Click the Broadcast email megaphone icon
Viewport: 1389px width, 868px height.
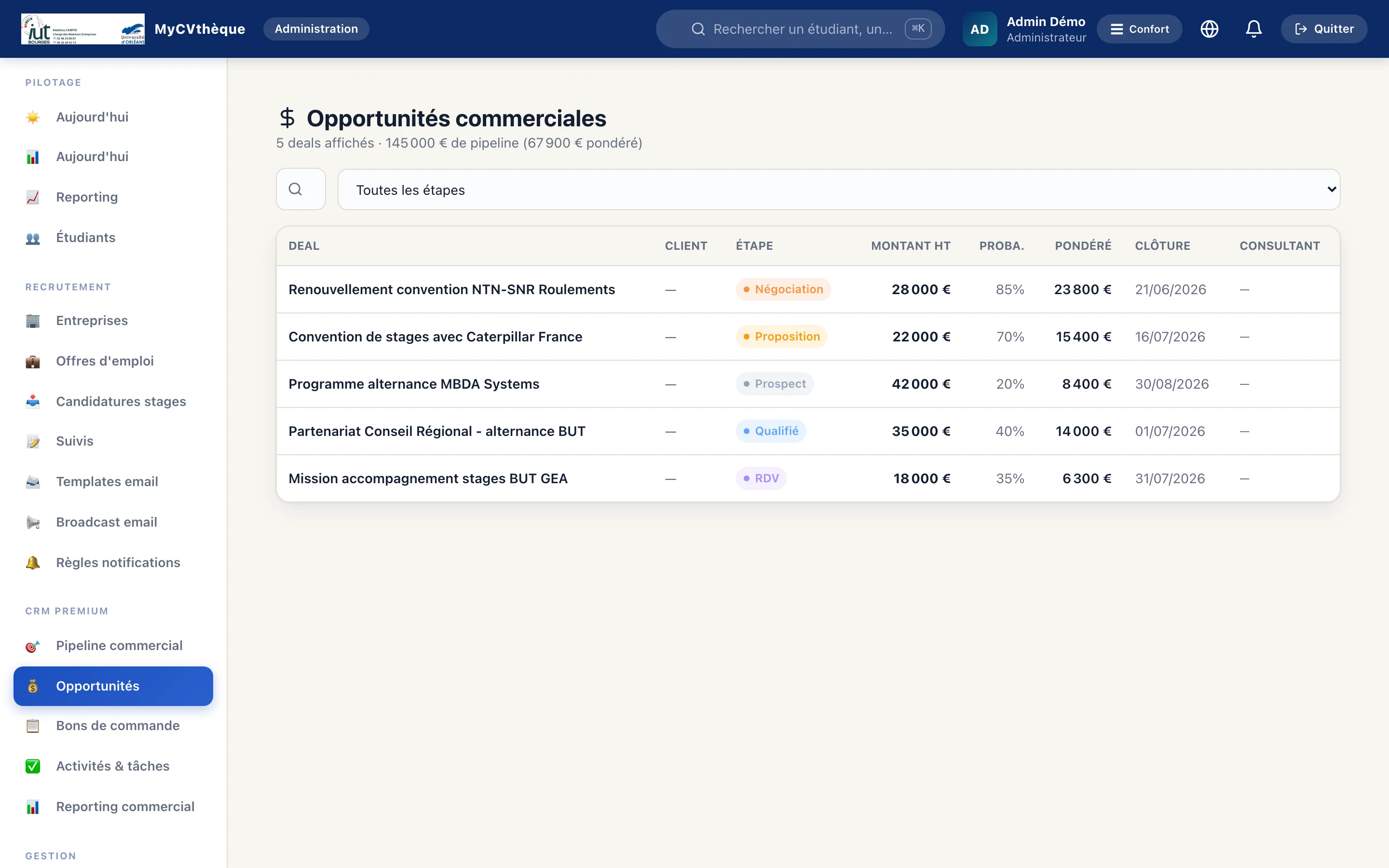point(33,522)
